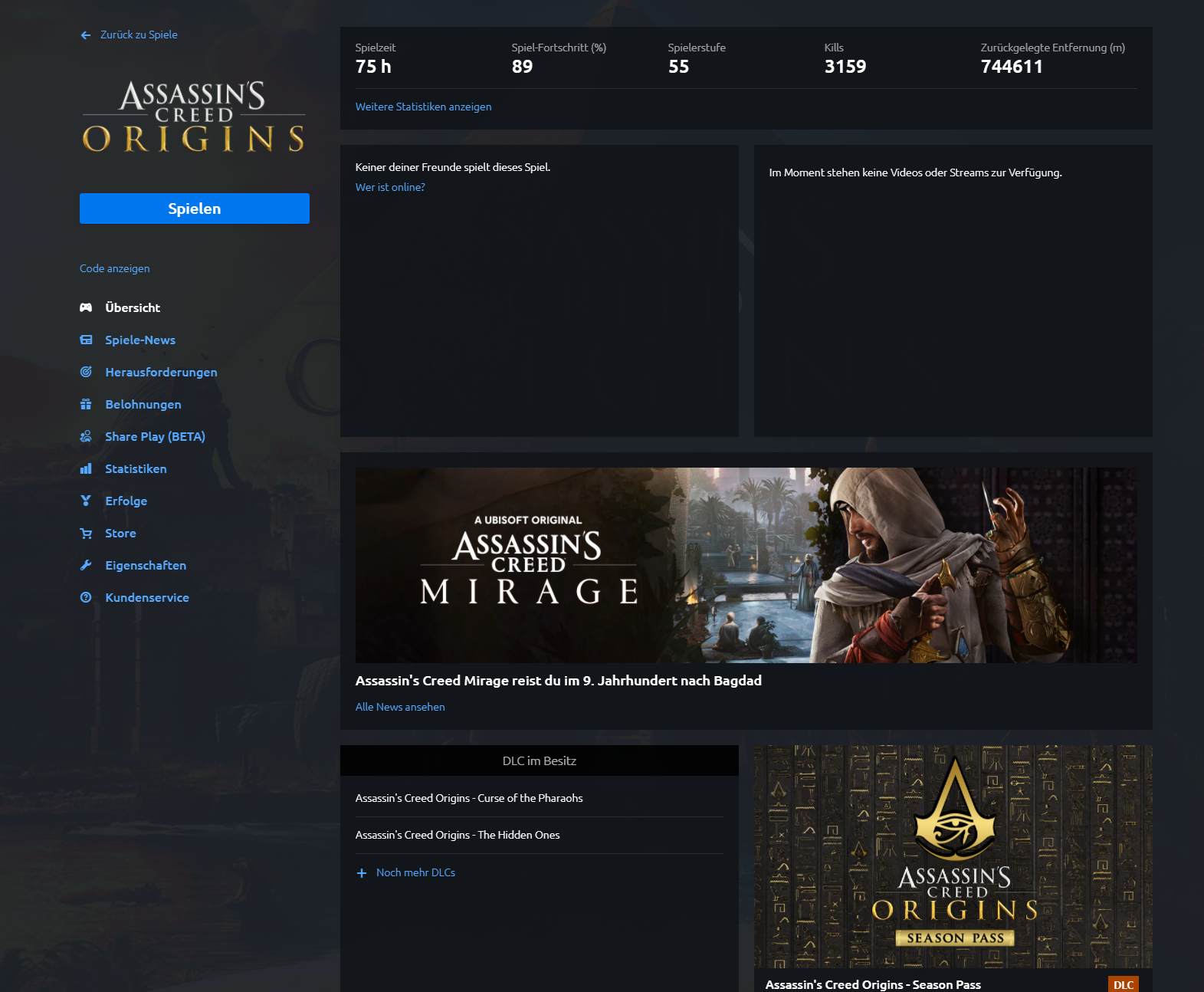Click the plus icon beside Noch mehr DLCs
This screenshot has width=1204, height=992.
tap(362, 873)
